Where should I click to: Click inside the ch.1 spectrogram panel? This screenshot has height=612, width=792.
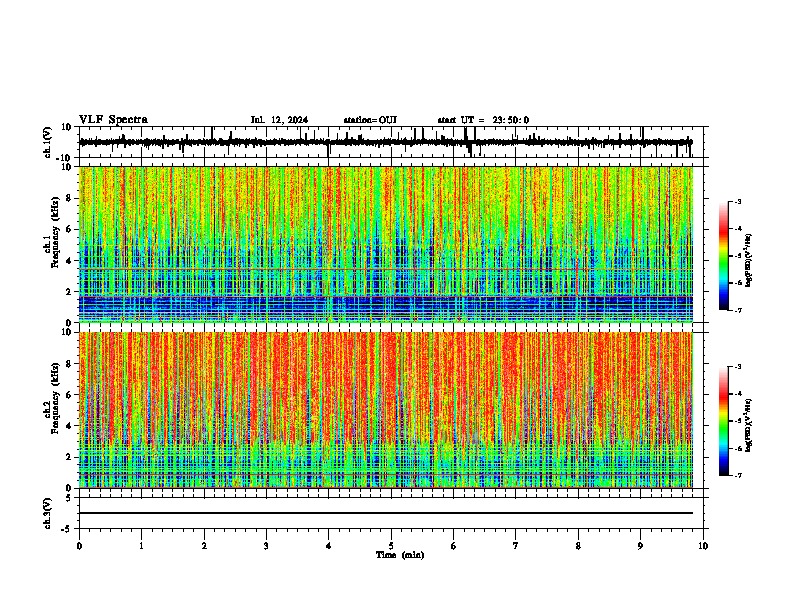pos(386,244)
